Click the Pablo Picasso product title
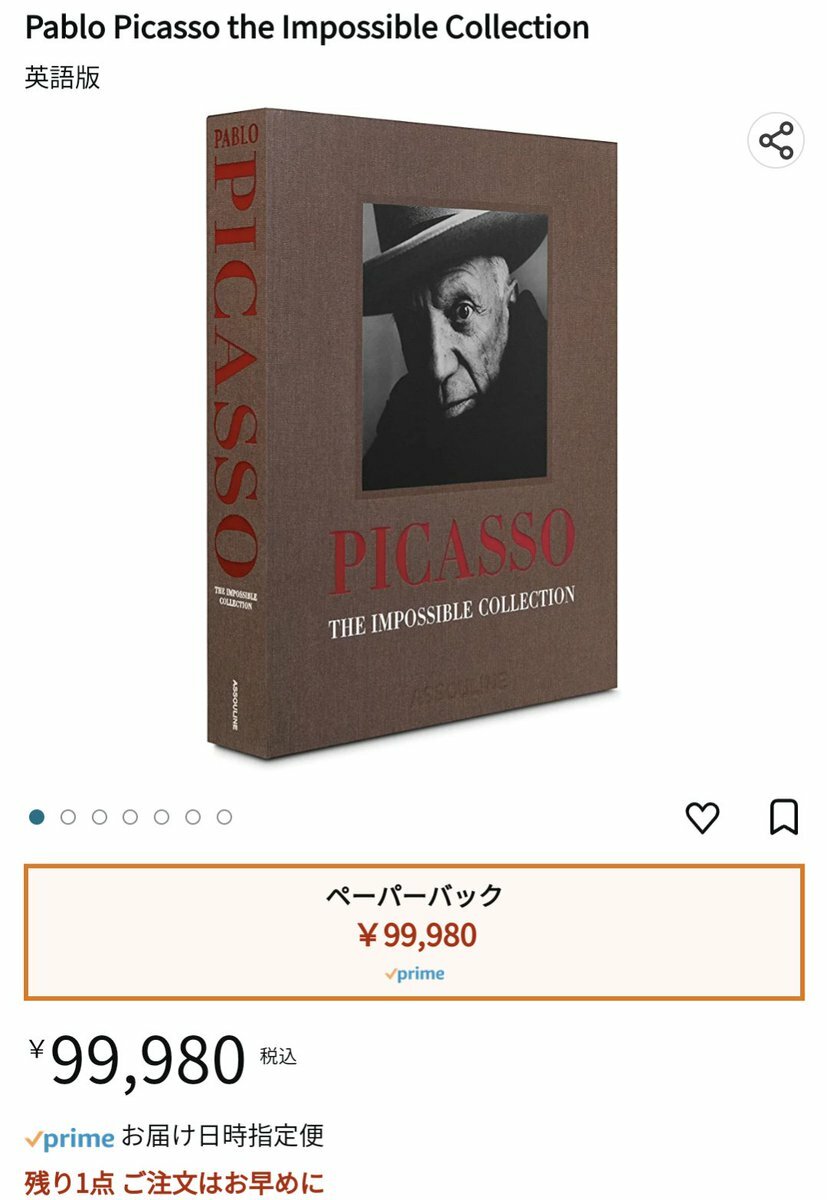The height and width of the screenshot is (1200, 827). pos(307,27)
